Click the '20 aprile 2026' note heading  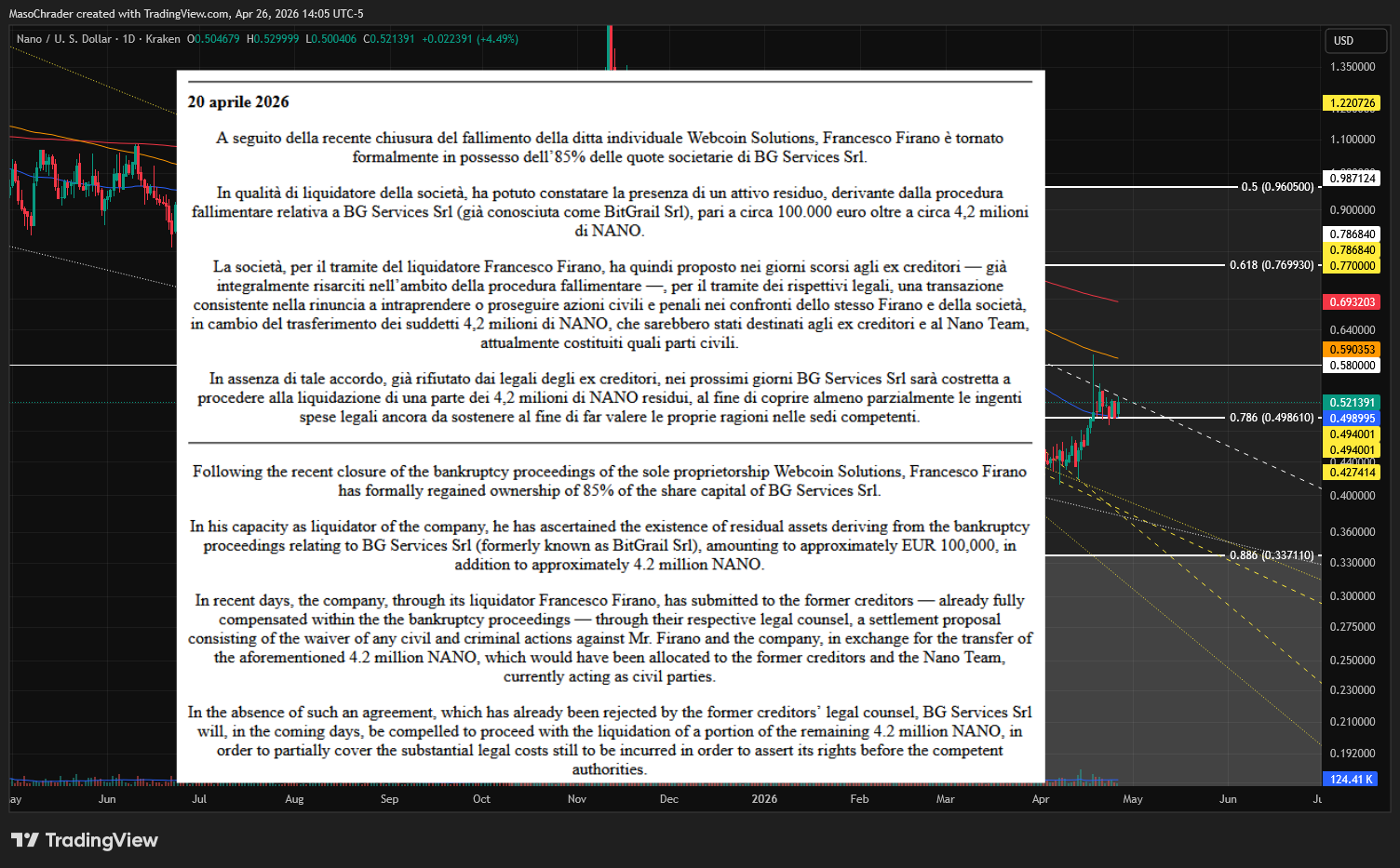point(238,102)
